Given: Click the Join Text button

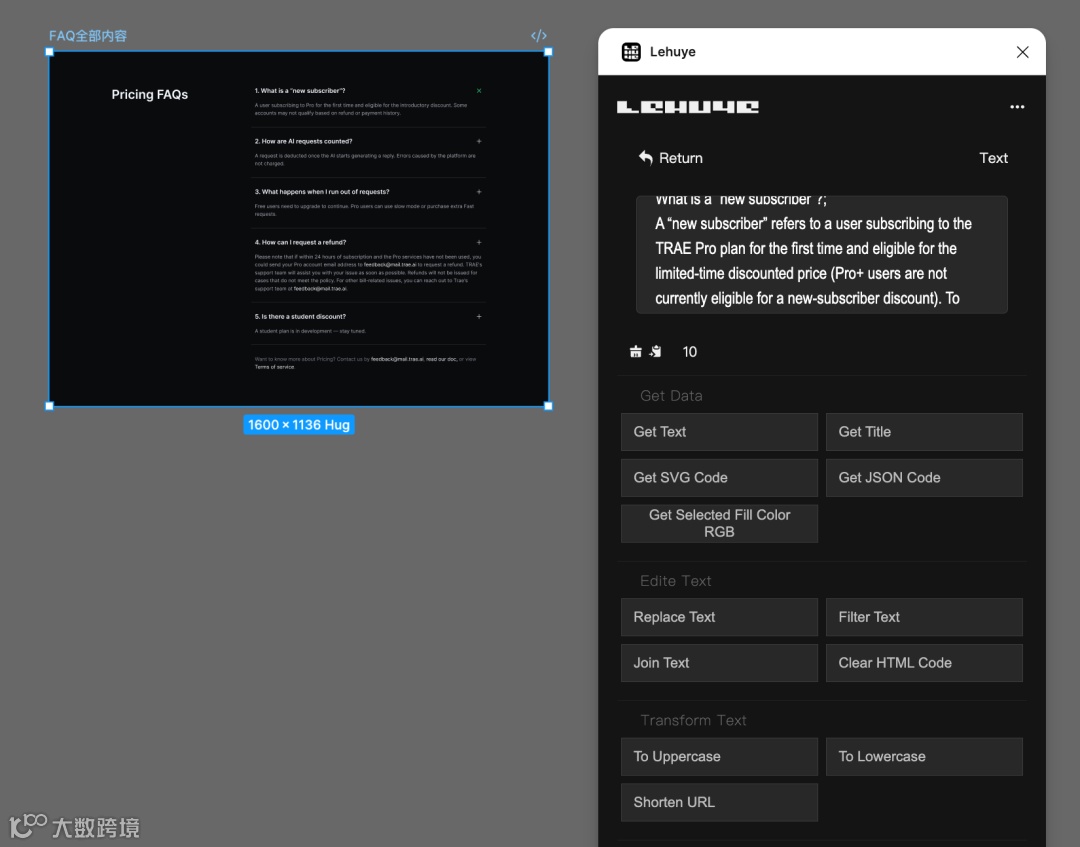Looking at the screenshot, I should point(719,663).
